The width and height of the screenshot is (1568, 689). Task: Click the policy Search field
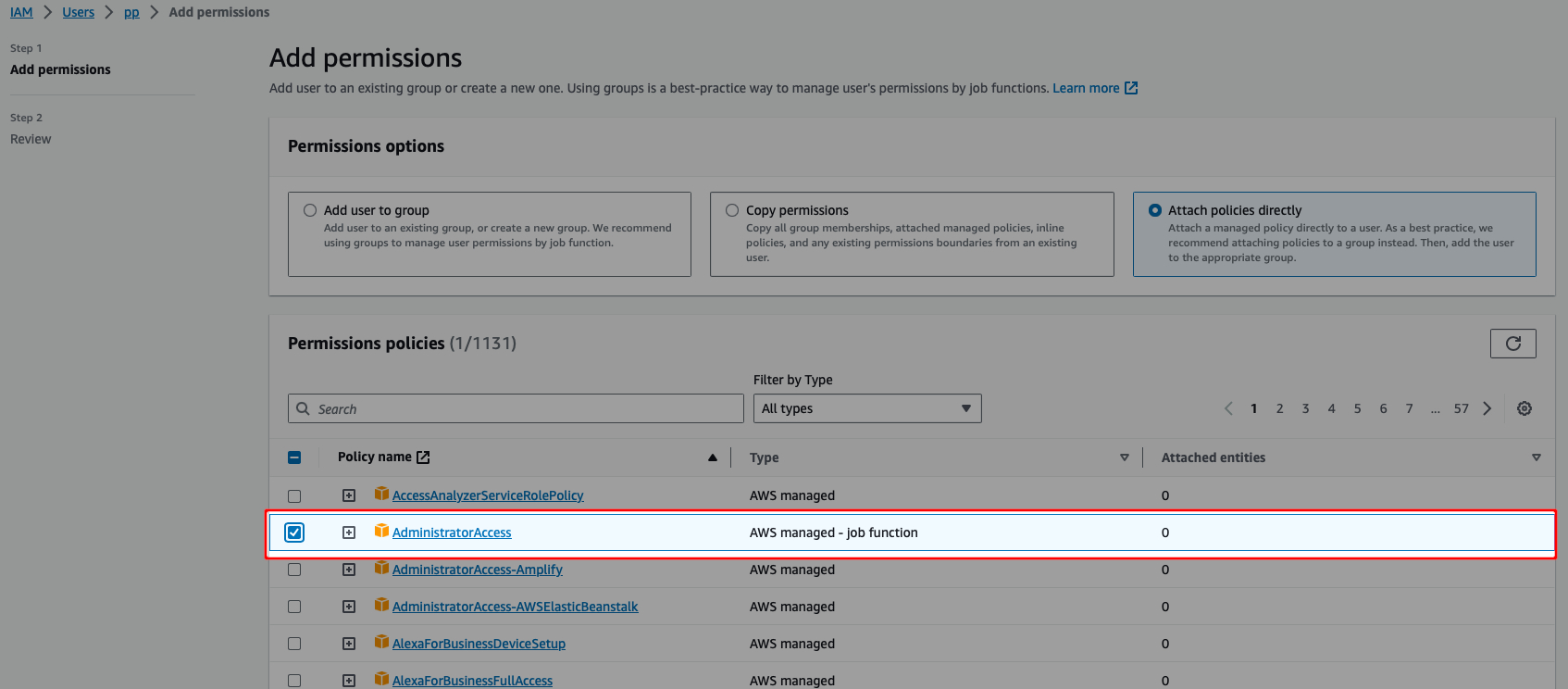(516, 408)
